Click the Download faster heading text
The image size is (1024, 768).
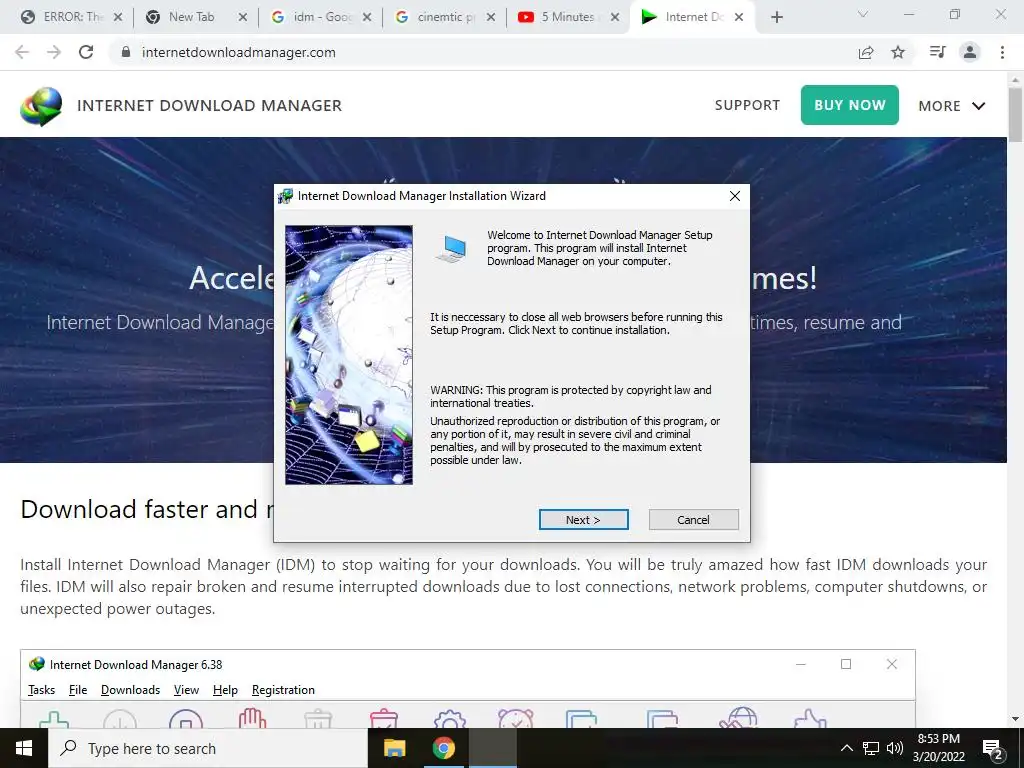pyautogui.click(x=147, y=509)
